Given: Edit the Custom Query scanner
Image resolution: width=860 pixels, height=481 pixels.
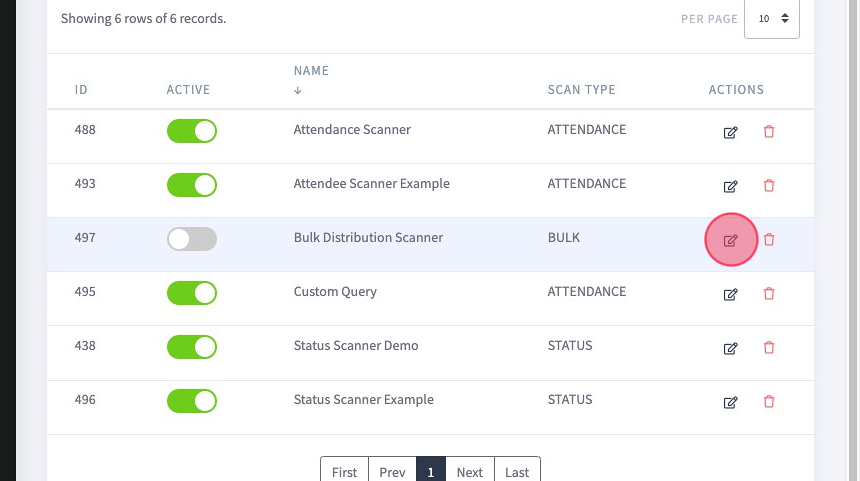Looking at the screenshot, I should click(730, 295).
